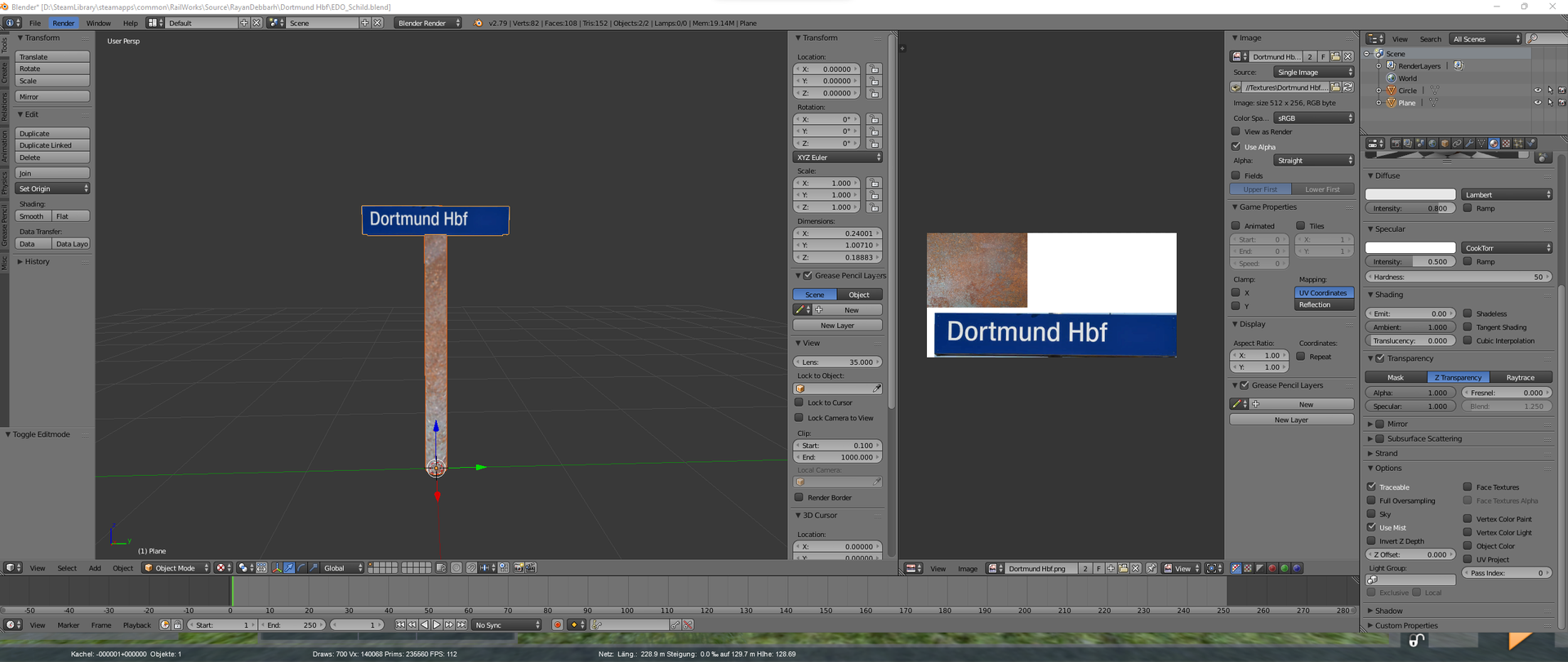The image size is (1568, 662).
Task: Enable the Shadeless checkbox
Action: pyautogui.click(x=1468, y=313)
